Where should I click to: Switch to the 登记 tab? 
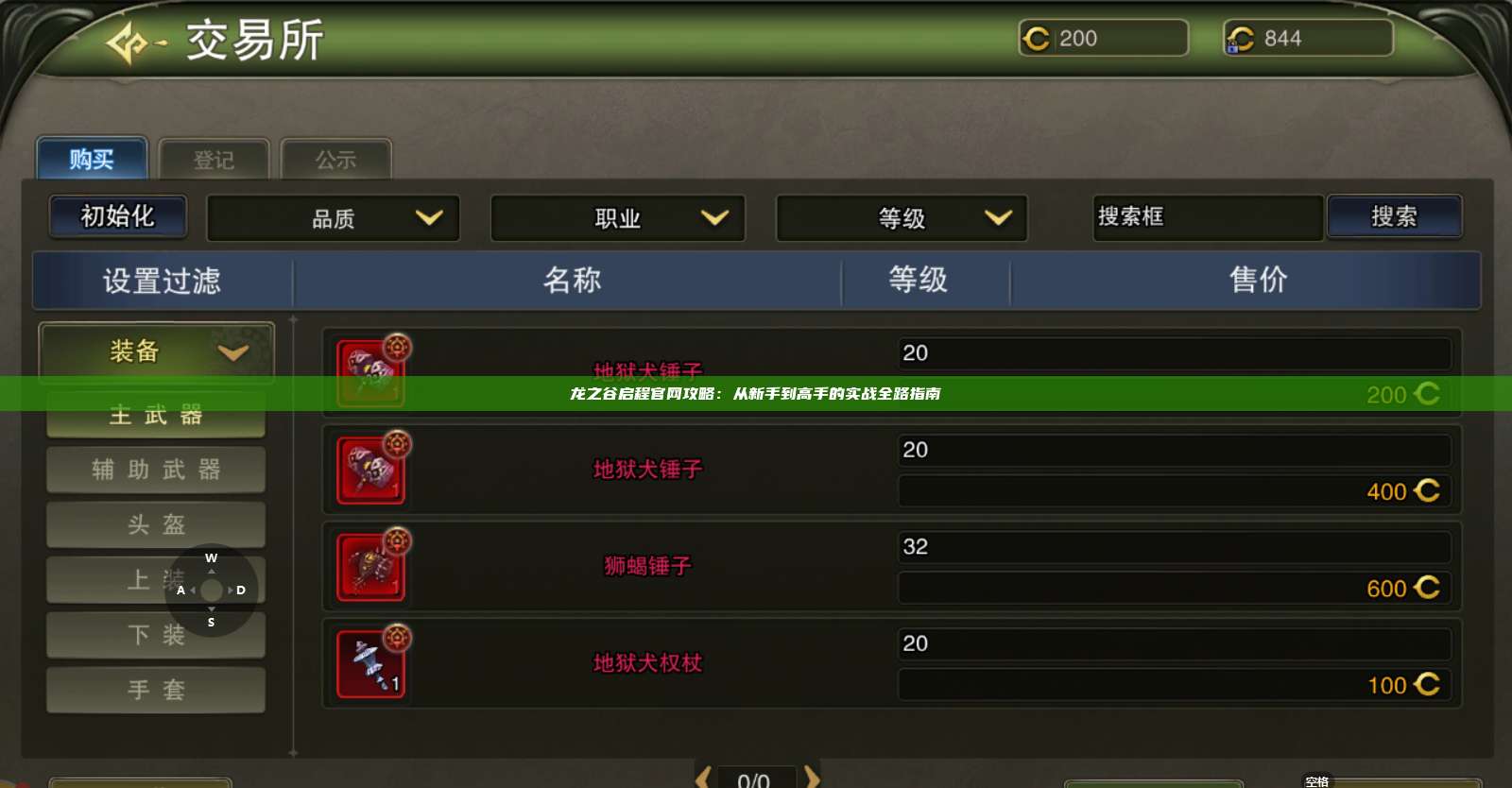[x=214, y=160]
